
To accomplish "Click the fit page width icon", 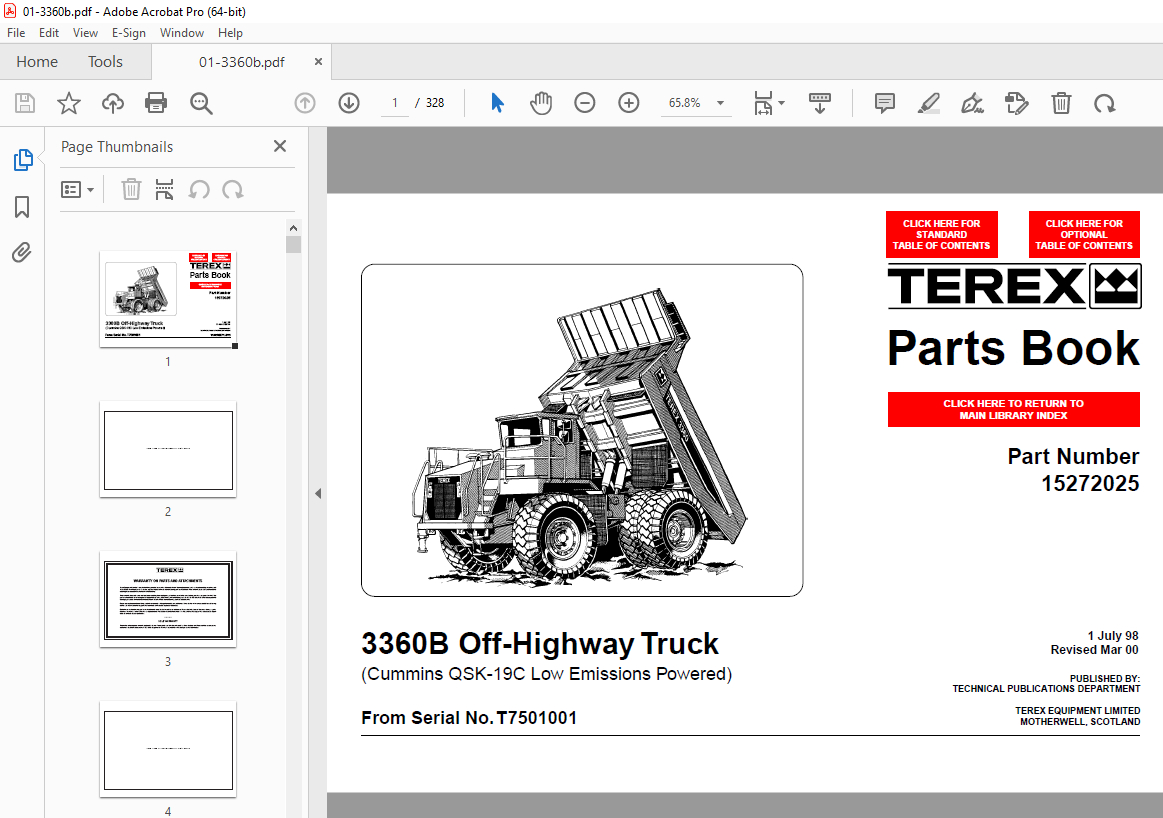I will (x=762, y=103).
